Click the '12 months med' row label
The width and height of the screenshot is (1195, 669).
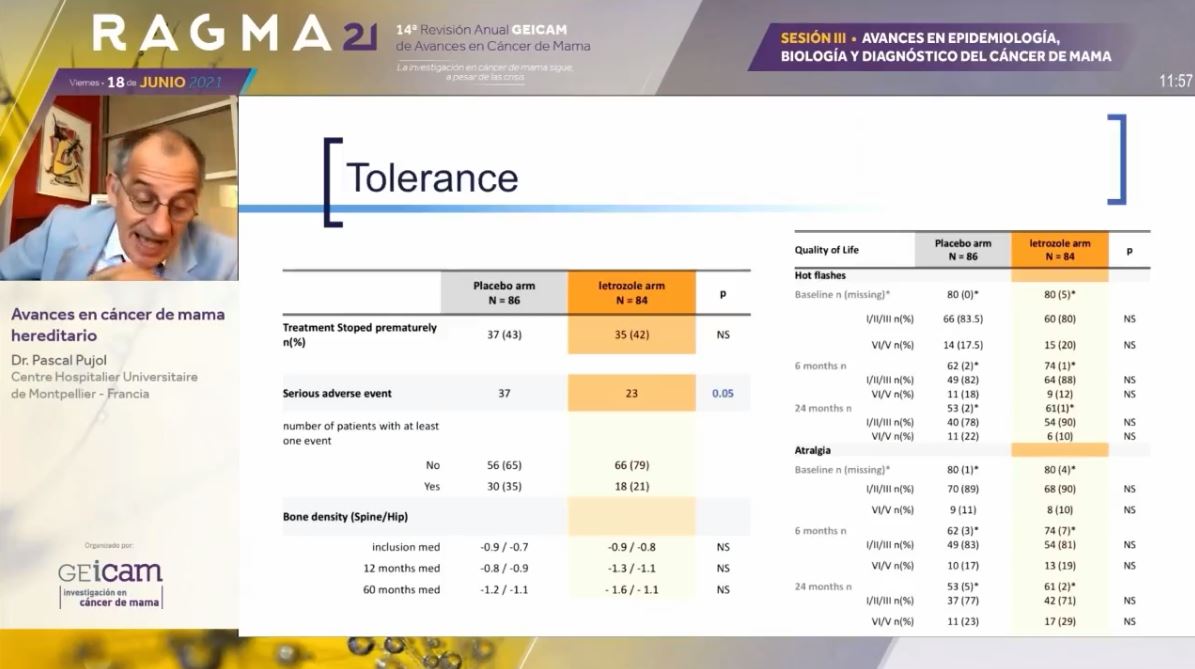(401, 568)
